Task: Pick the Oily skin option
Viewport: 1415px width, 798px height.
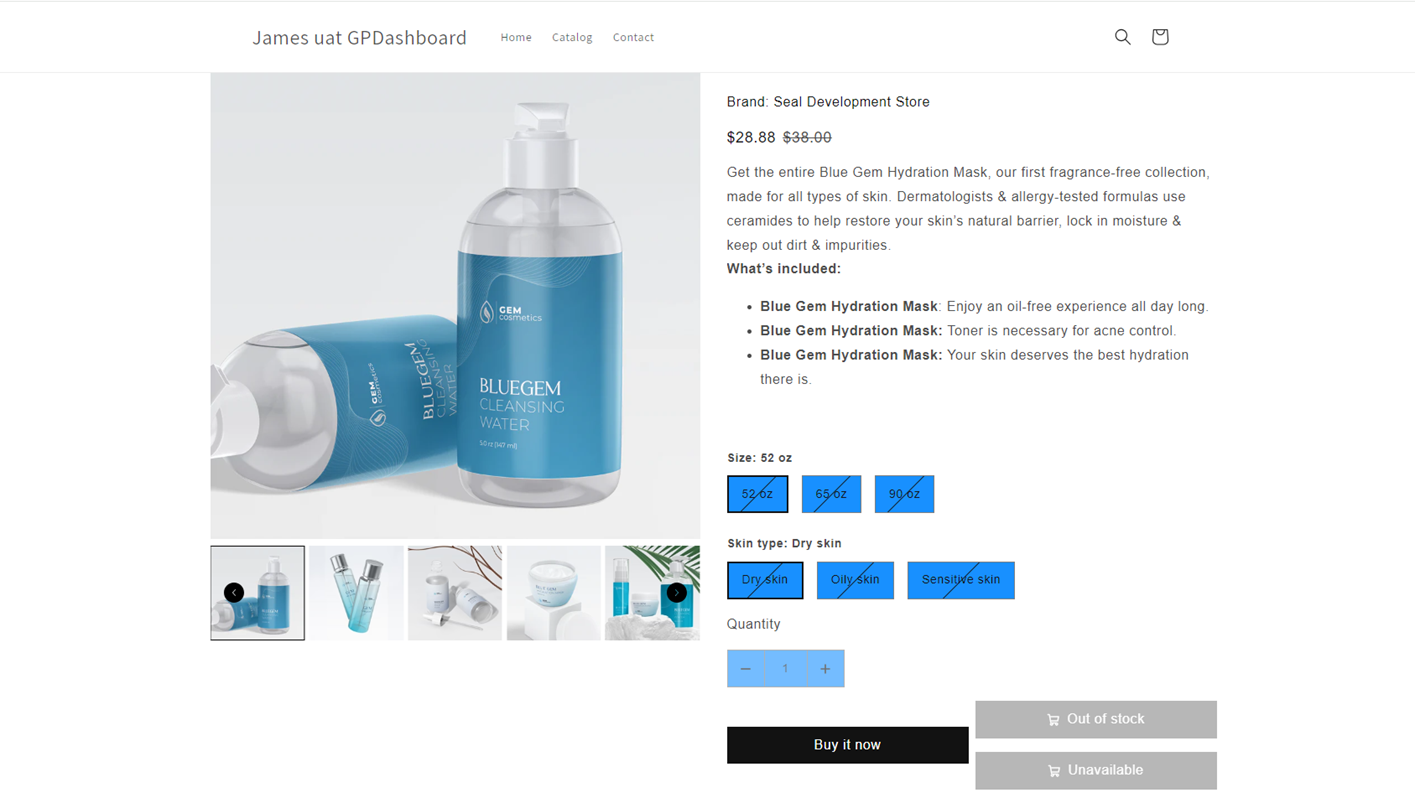Action: pos(855,580)
